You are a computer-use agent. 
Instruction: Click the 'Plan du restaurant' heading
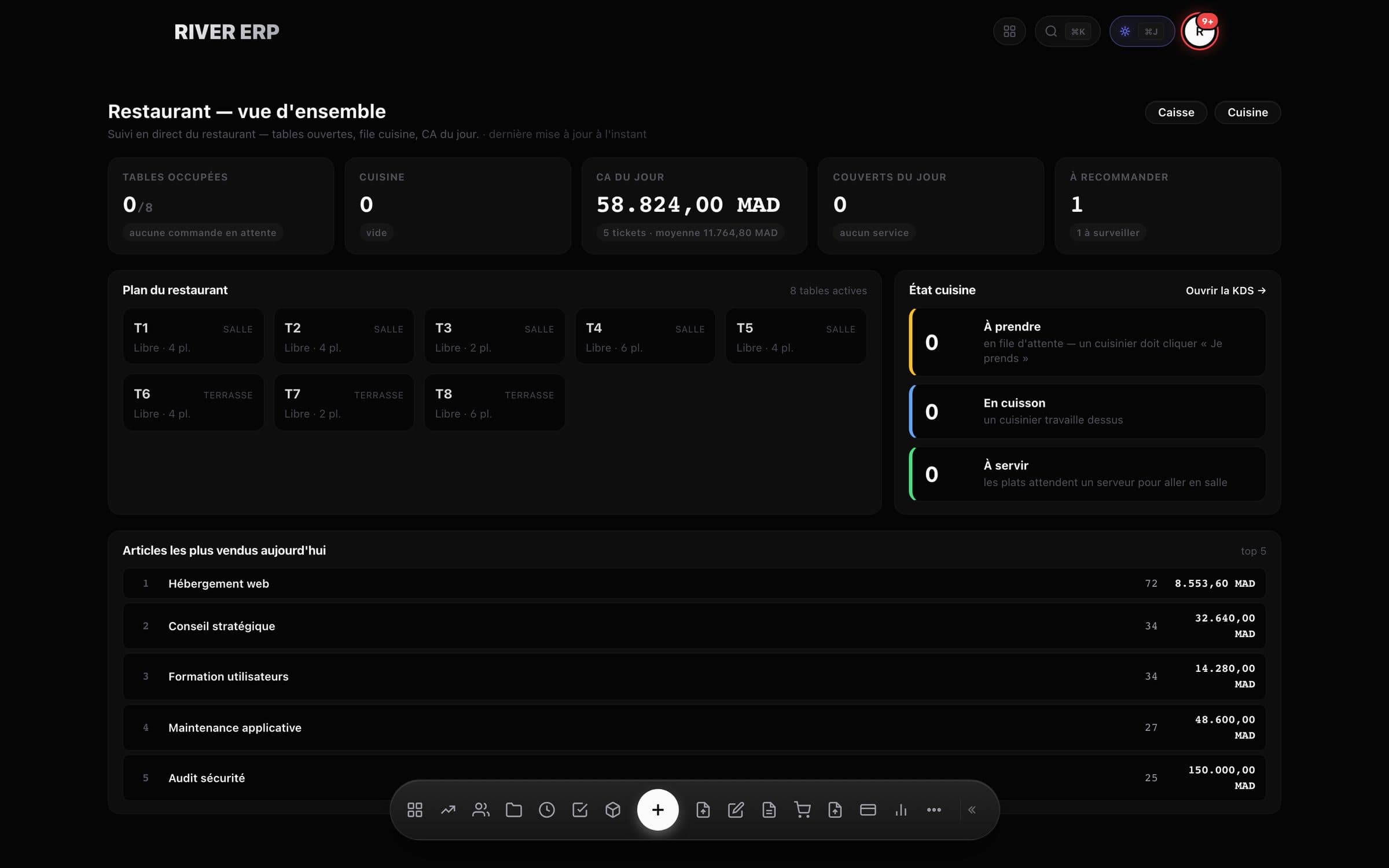coord(175,290)
